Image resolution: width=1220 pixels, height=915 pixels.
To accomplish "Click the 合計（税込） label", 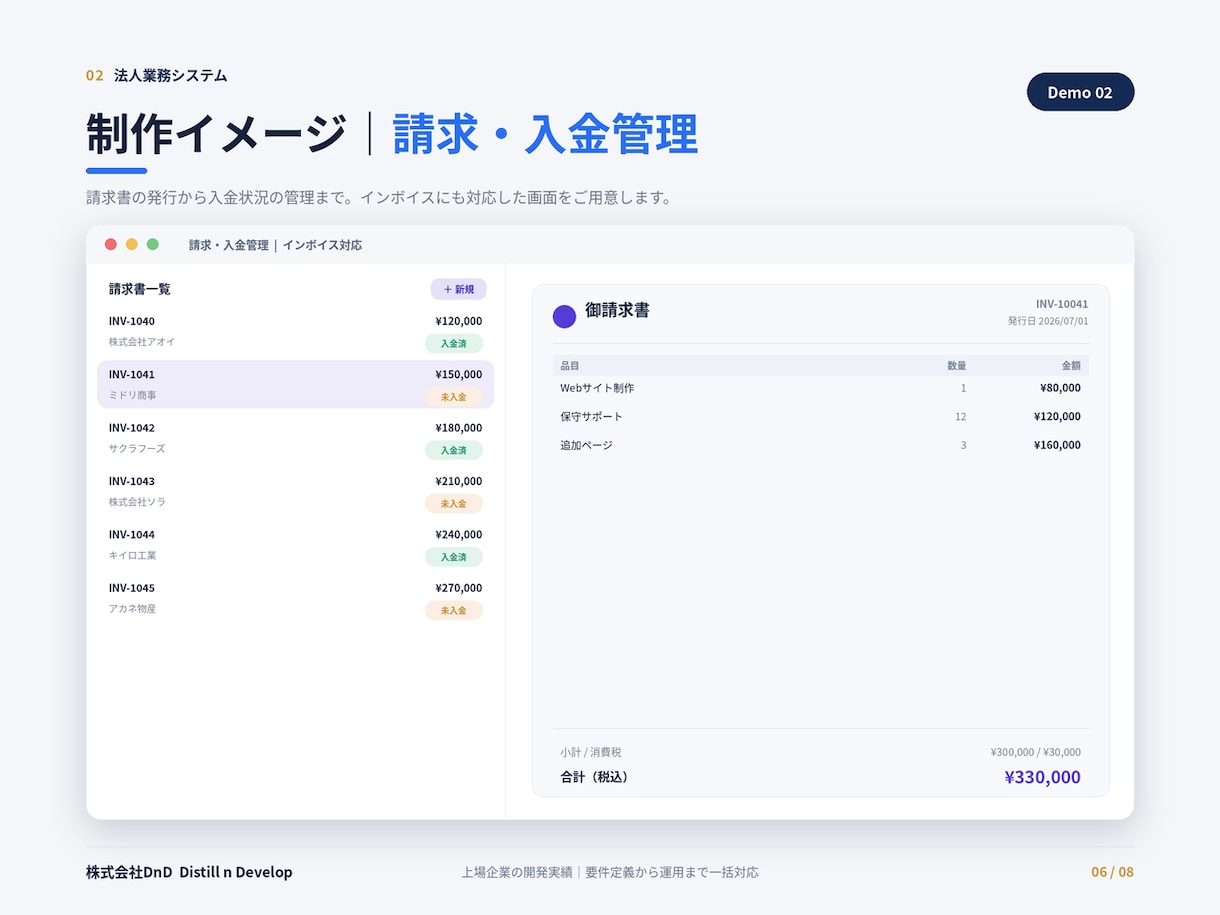I will pyautogui.click(x=596, y=777).
